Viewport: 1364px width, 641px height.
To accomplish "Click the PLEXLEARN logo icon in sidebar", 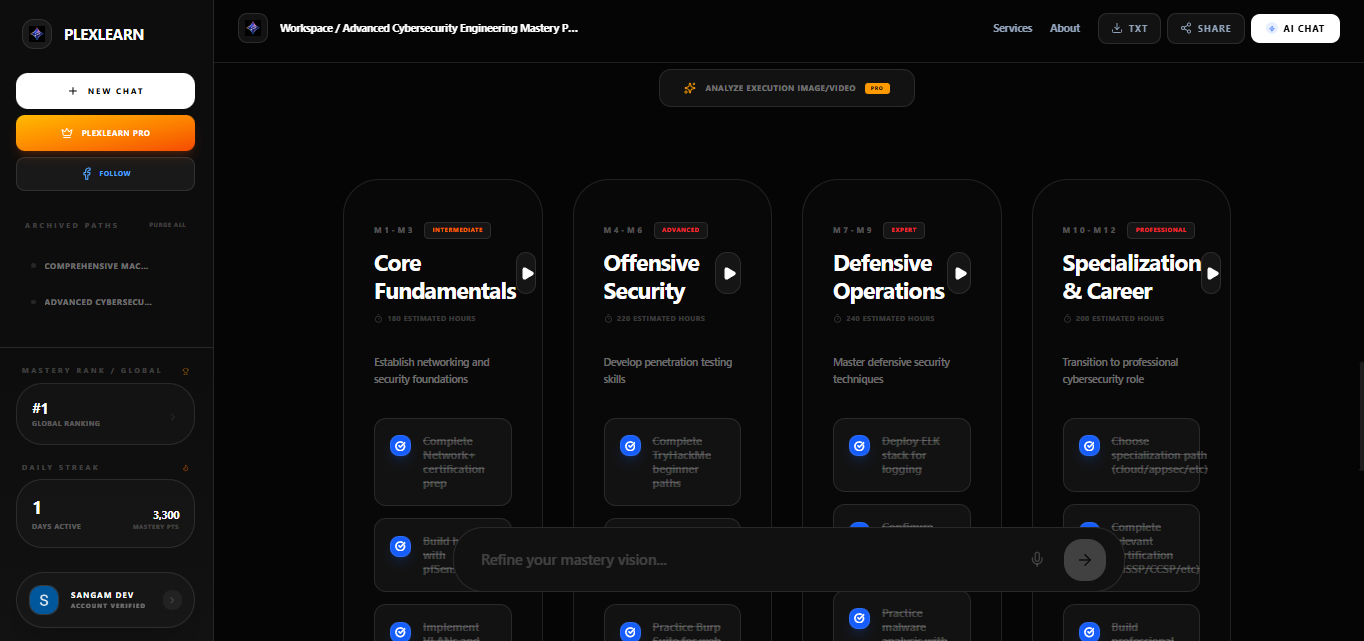I will coord(37,33).
